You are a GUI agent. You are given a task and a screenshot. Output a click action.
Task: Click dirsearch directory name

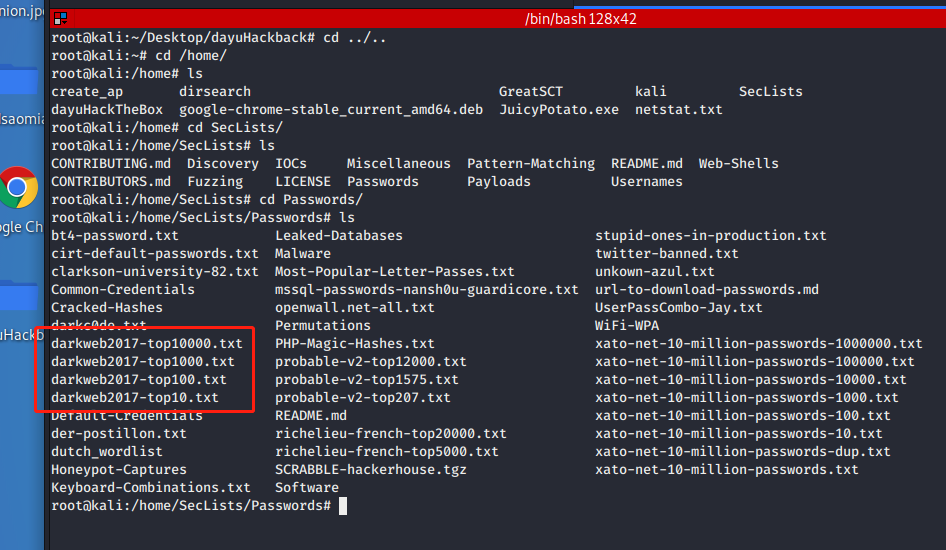pyautogui.click(x=215, y=92)
